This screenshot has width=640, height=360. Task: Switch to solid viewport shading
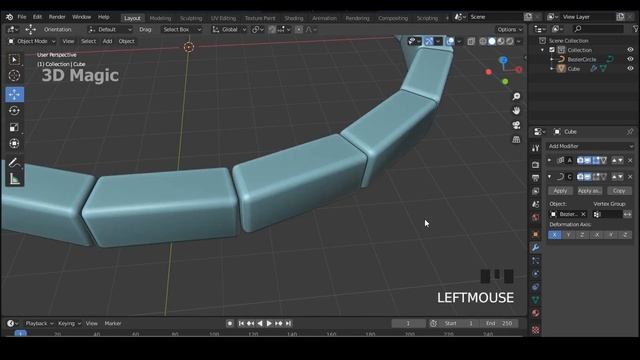492,41
